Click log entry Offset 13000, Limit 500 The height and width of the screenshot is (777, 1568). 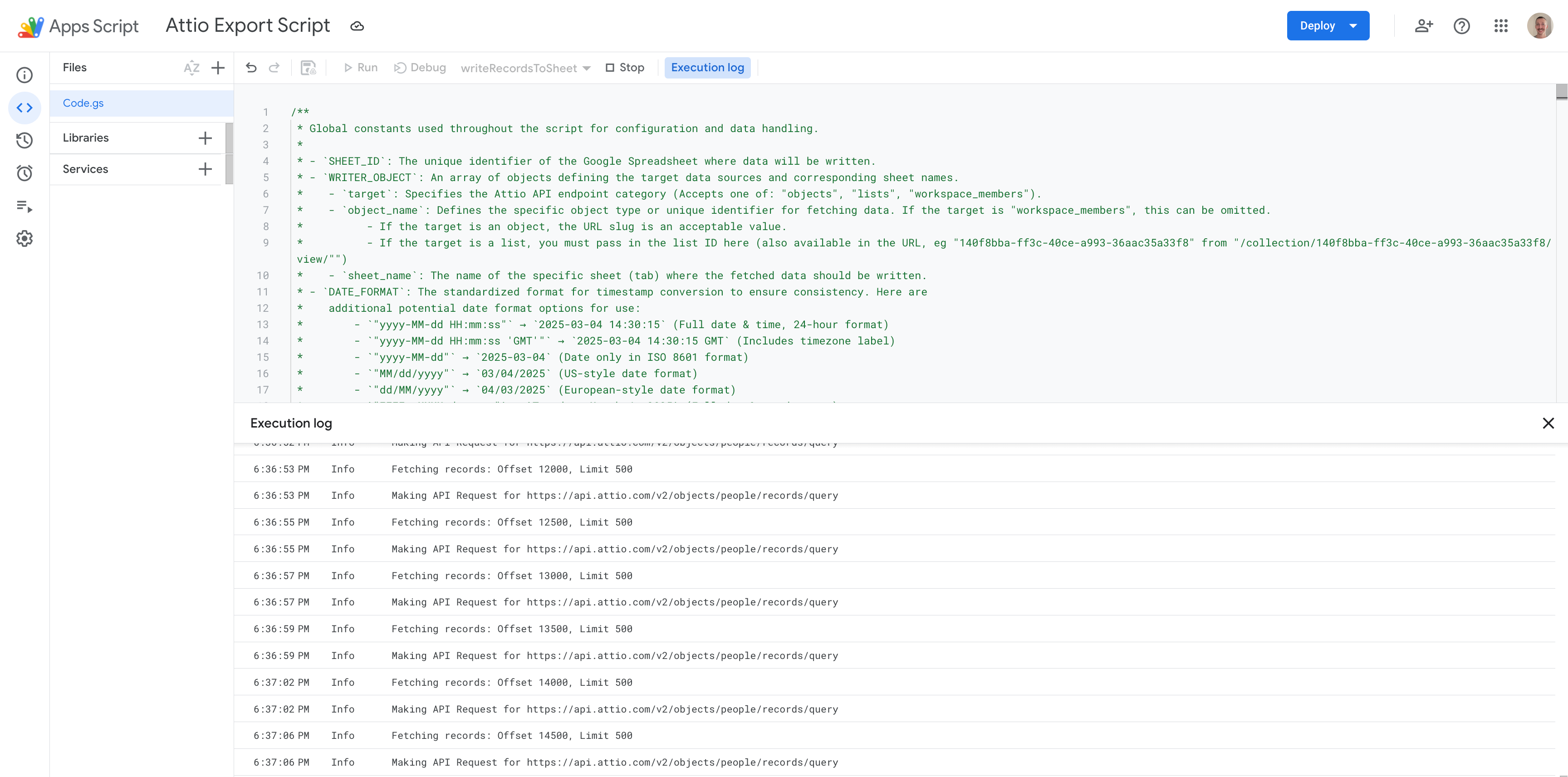[894, 576]
